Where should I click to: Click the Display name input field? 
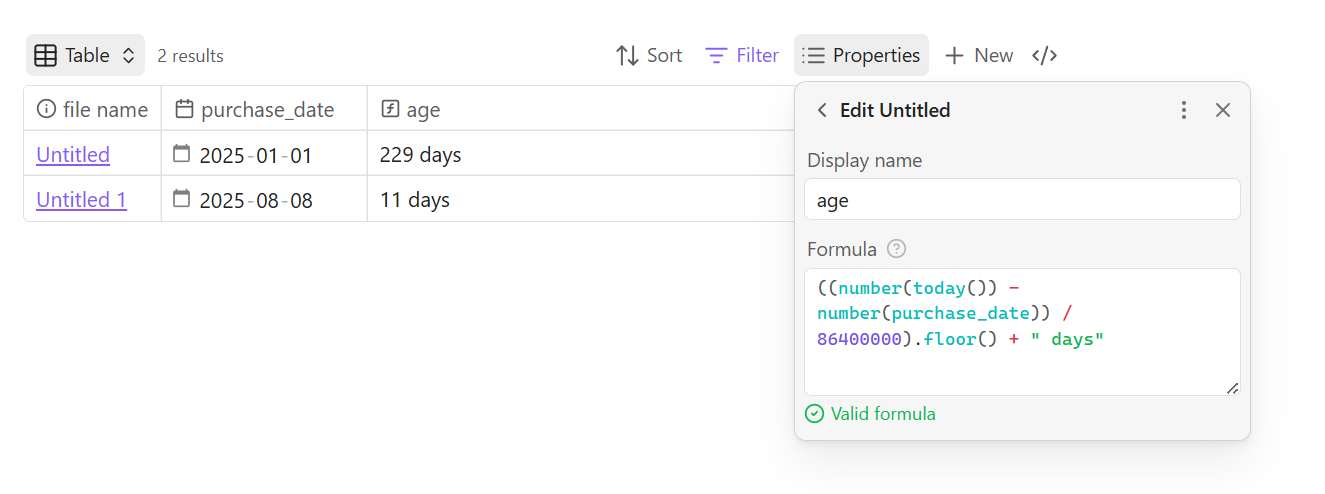pyautogui.click(x=1022, y=200)
